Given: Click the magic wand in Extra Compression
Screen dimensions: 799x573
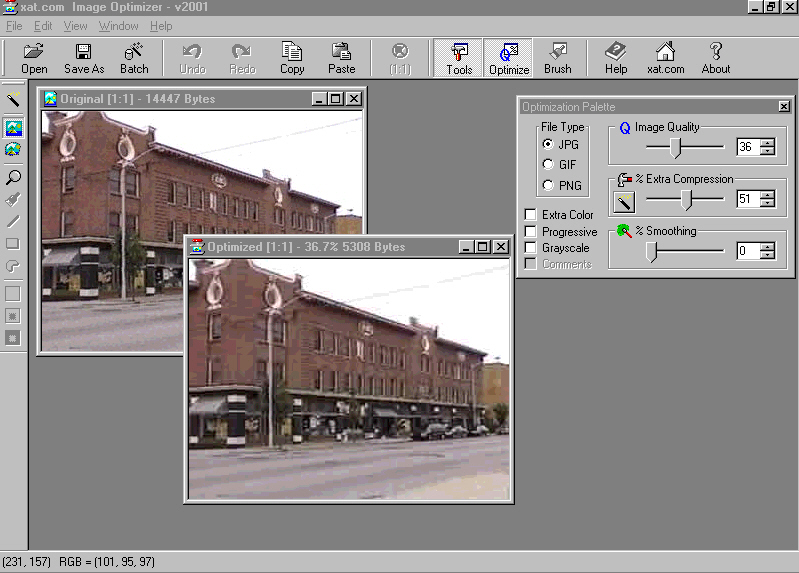Looking at the screenshot, I should pyautogui.click(x=624, y=202).
